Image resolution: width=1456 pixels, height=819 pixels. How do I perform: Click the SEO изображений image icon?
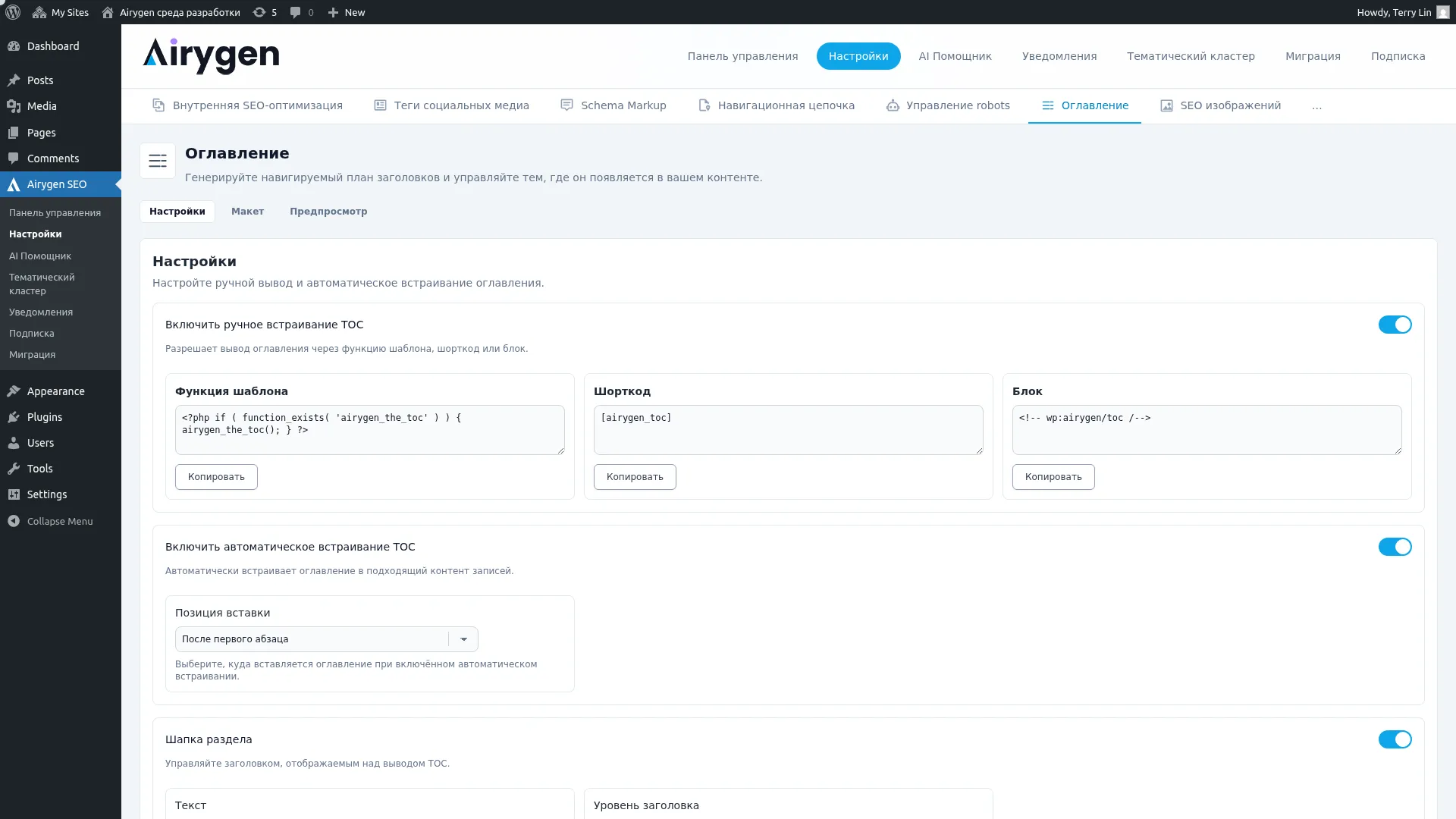pyautogui.click(x=1166, y=105)
